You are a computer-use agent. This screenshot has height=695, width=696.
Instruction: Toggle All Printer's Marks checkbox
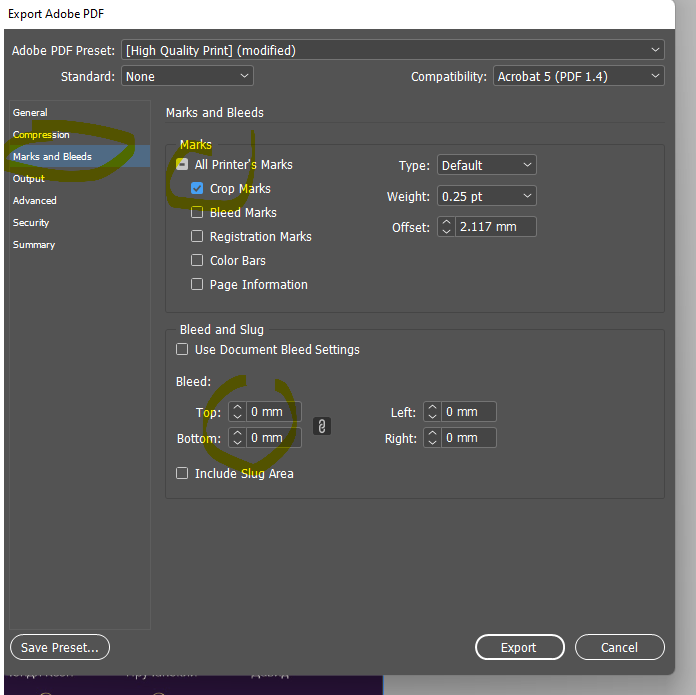[x=182, y=165]
